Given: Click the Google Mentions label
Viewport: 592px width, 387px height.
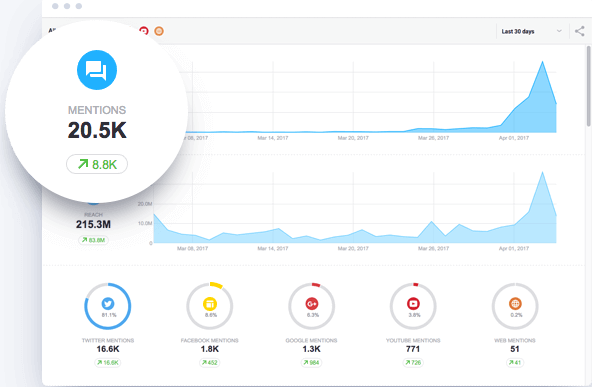Looking at the screenshot, I should 311,340.
